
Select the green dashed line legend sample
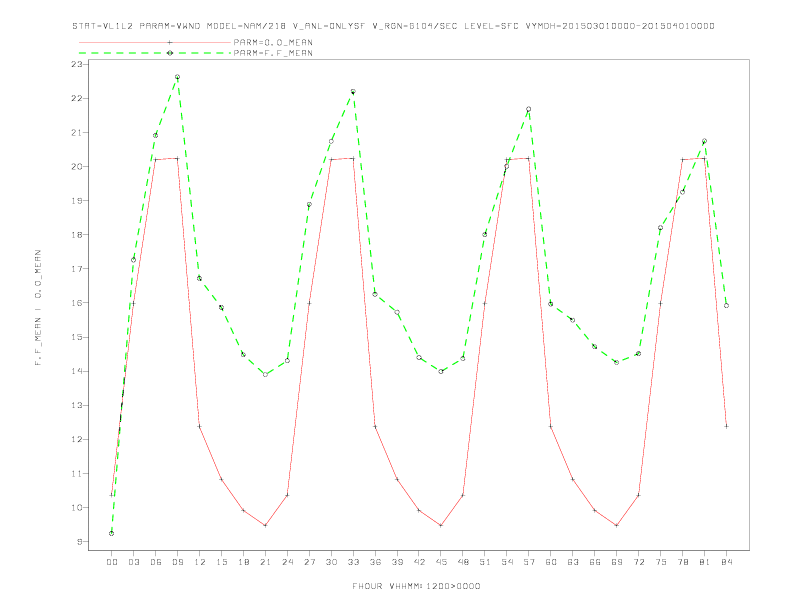155,53
